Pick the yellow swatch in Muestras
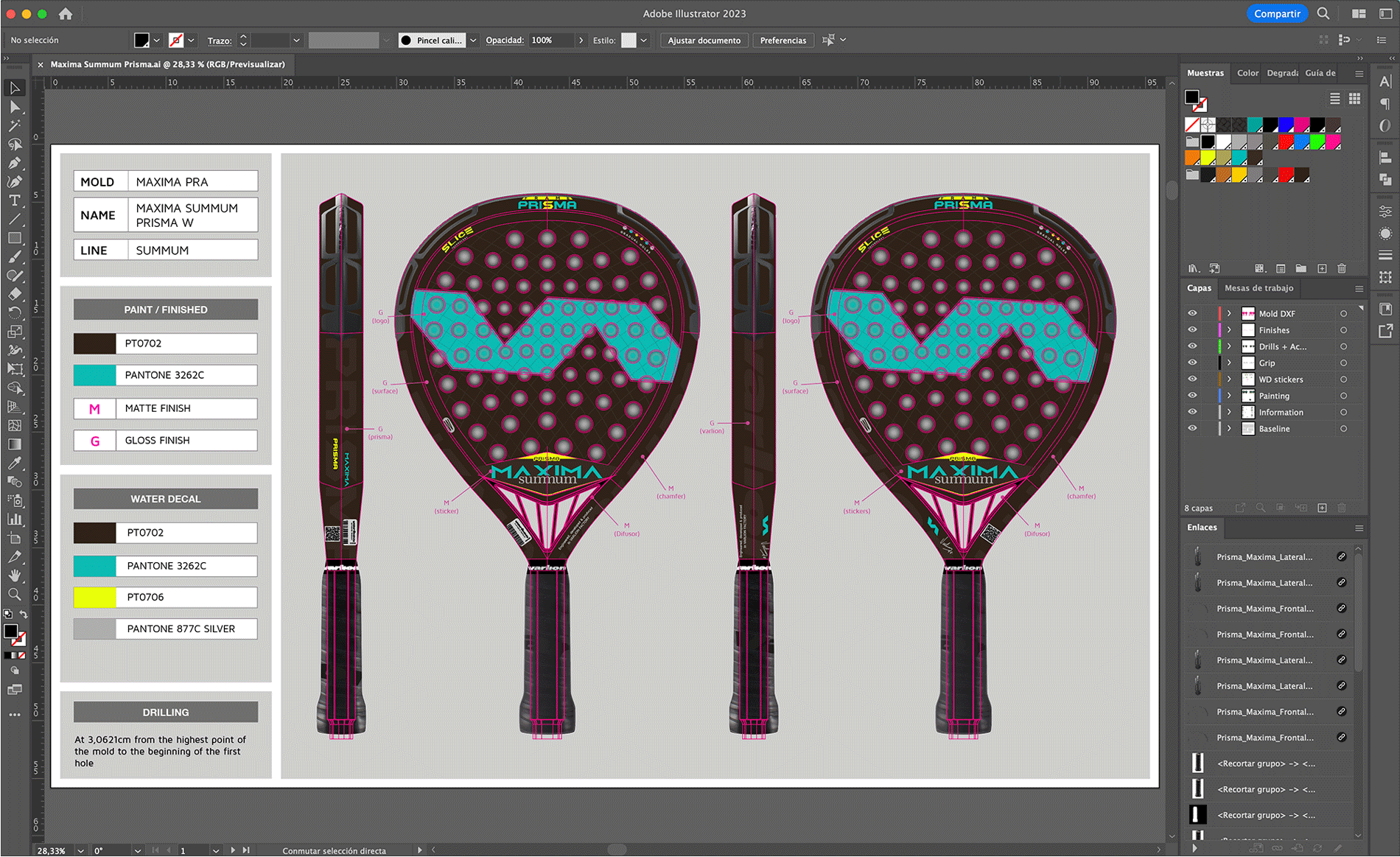This screenshot has width=1400, height=857. point(1208,158)
